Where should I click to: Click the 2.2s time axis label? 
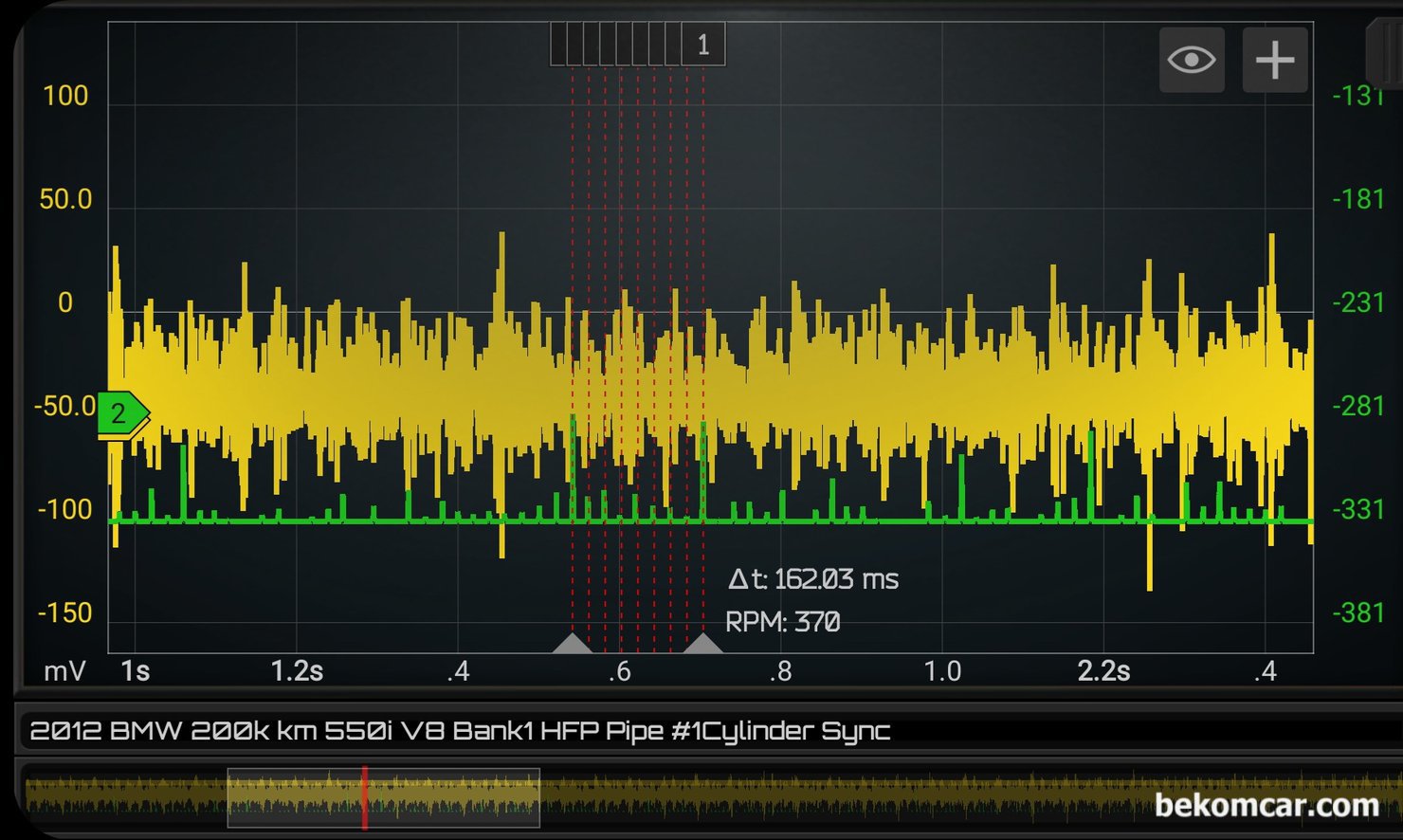(x=1103, y=671)
